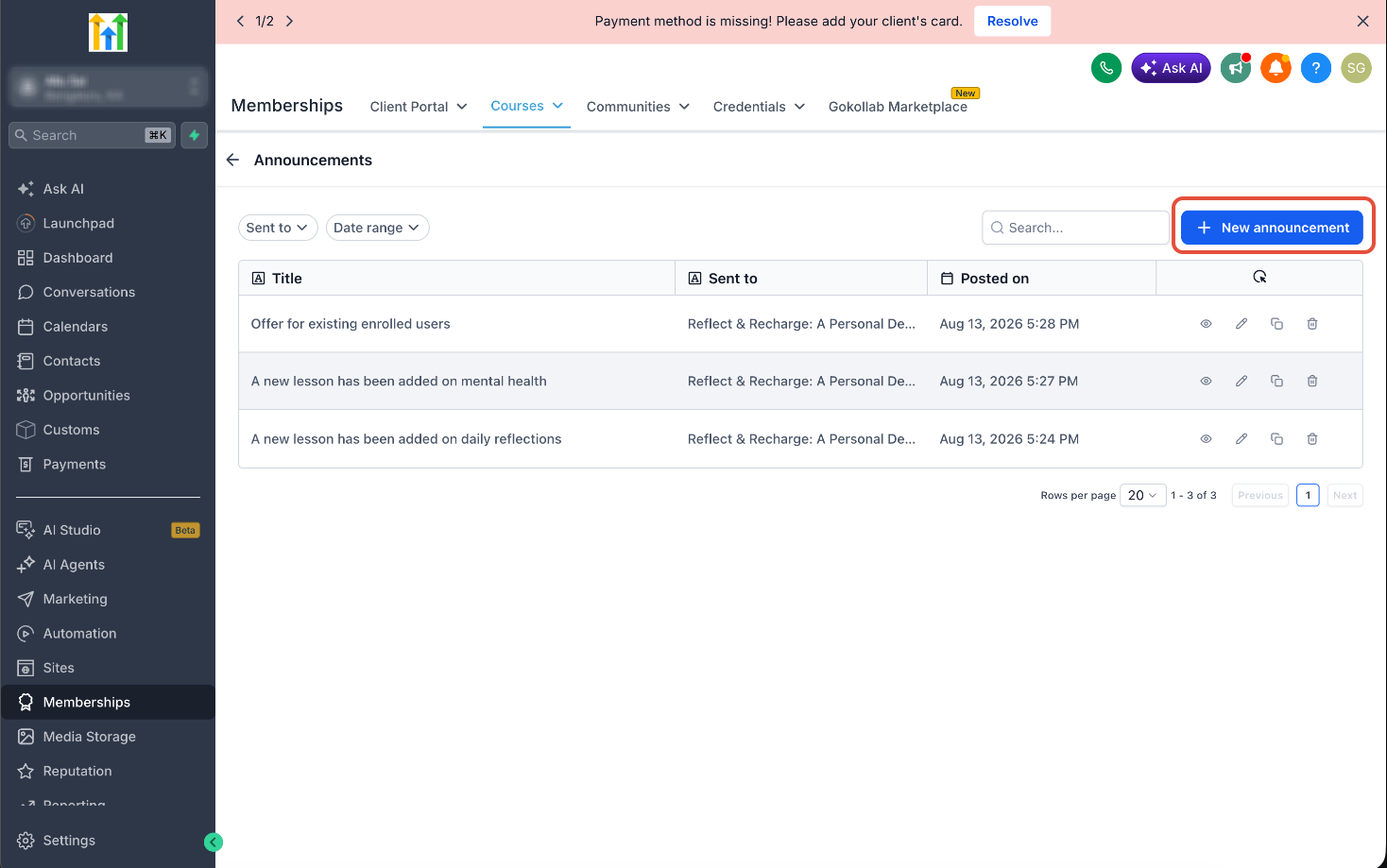1387x868 pixels.
Task: Click the blue help question mark icon
Action: tap(1316, 68)
